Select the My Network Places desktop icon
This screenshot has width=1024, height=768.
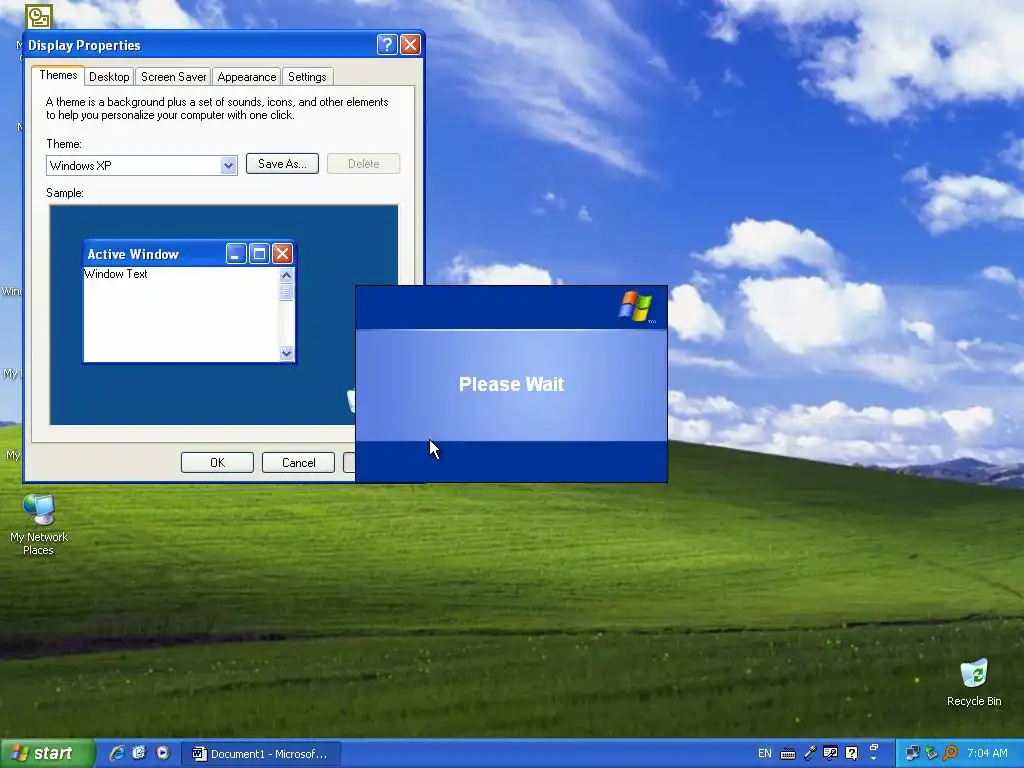pyautogui.click(x=39, y=524)
